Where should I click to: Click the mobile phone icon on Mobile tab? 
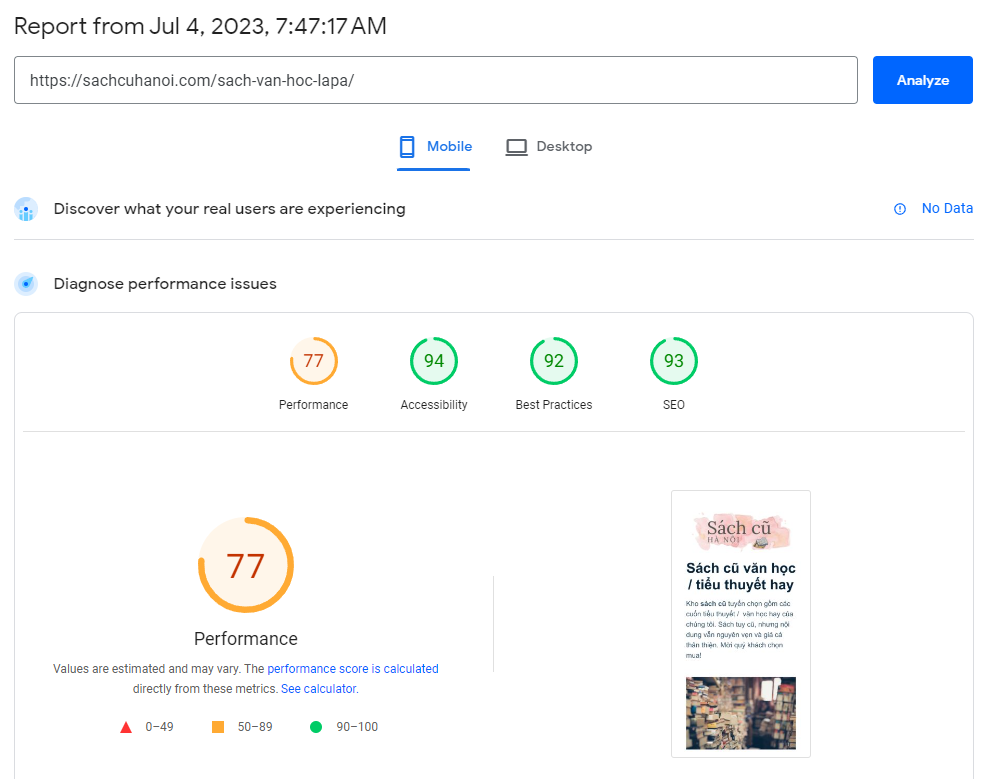(x=406, y=146)
